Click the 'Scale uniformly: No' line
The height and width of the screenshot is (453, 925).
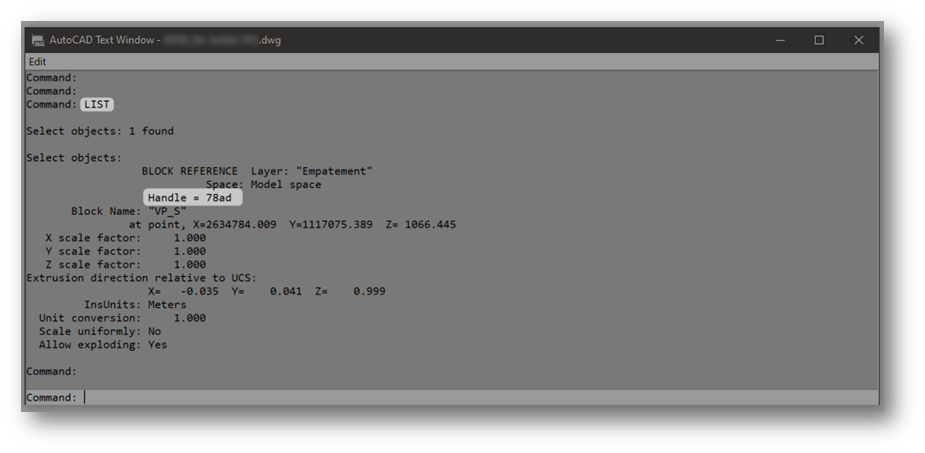pyautogui.click(x=100, y=331)
